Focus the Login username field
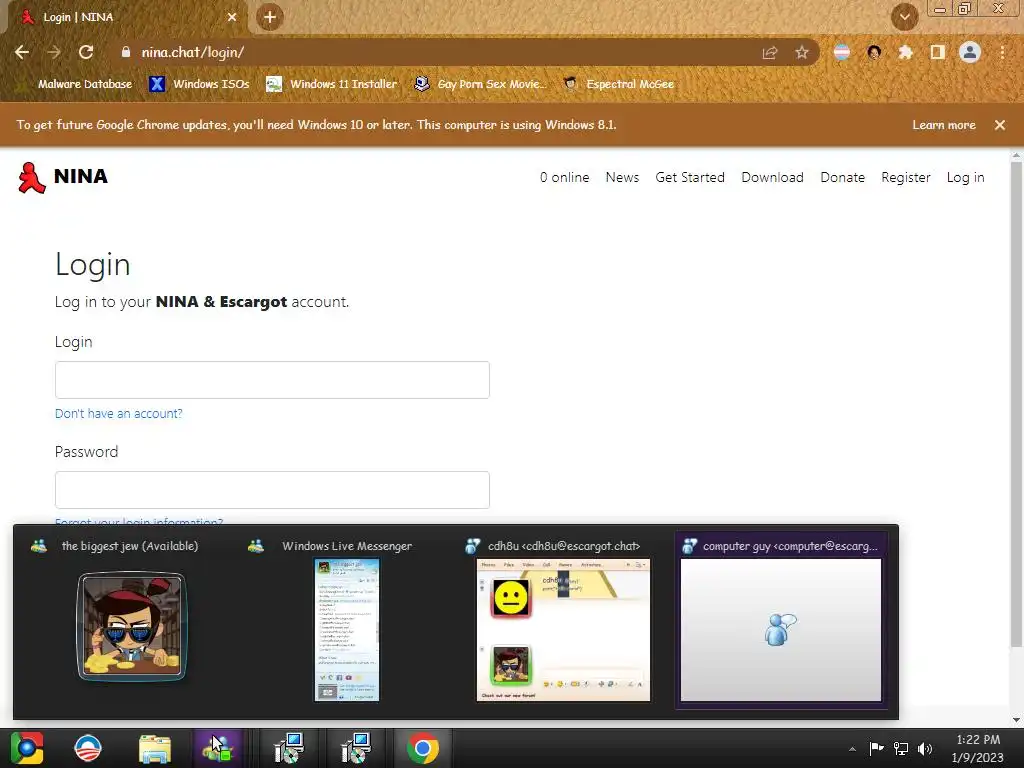 [x=272, y=380]
